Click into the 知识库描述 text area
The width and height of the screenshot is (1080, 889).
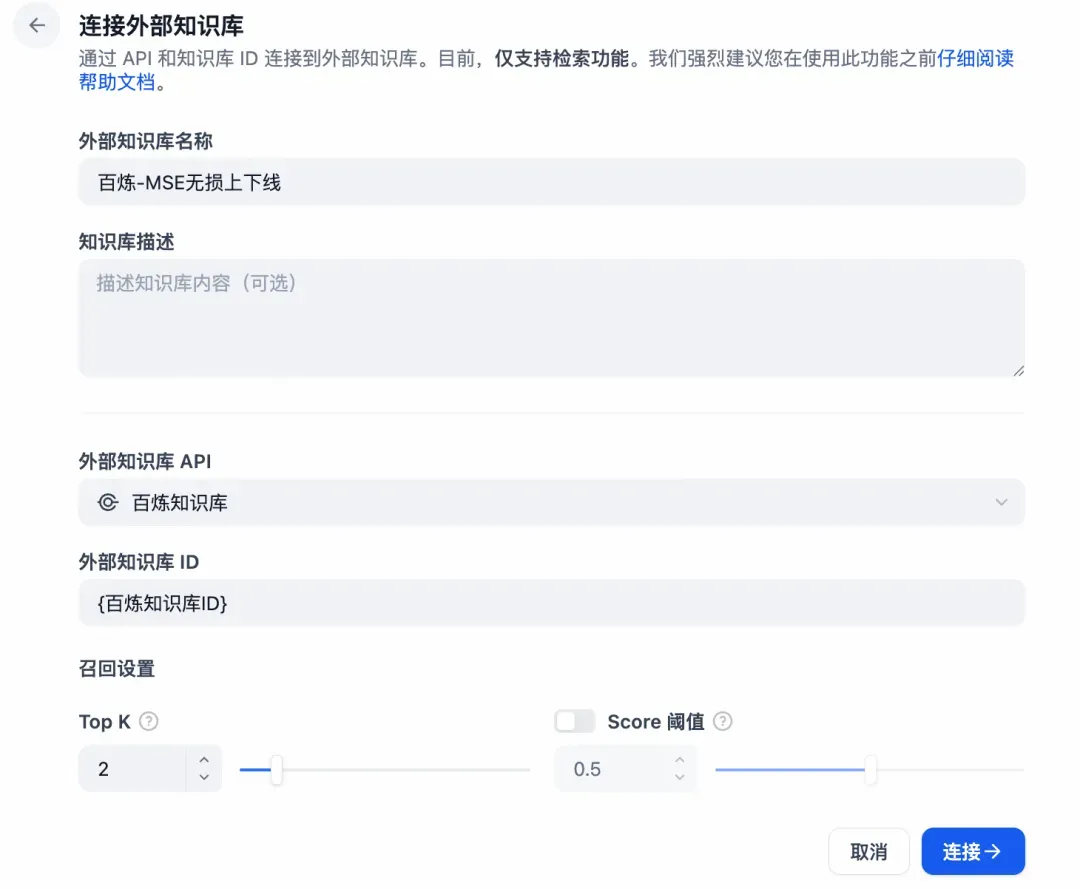coord(552,318)
